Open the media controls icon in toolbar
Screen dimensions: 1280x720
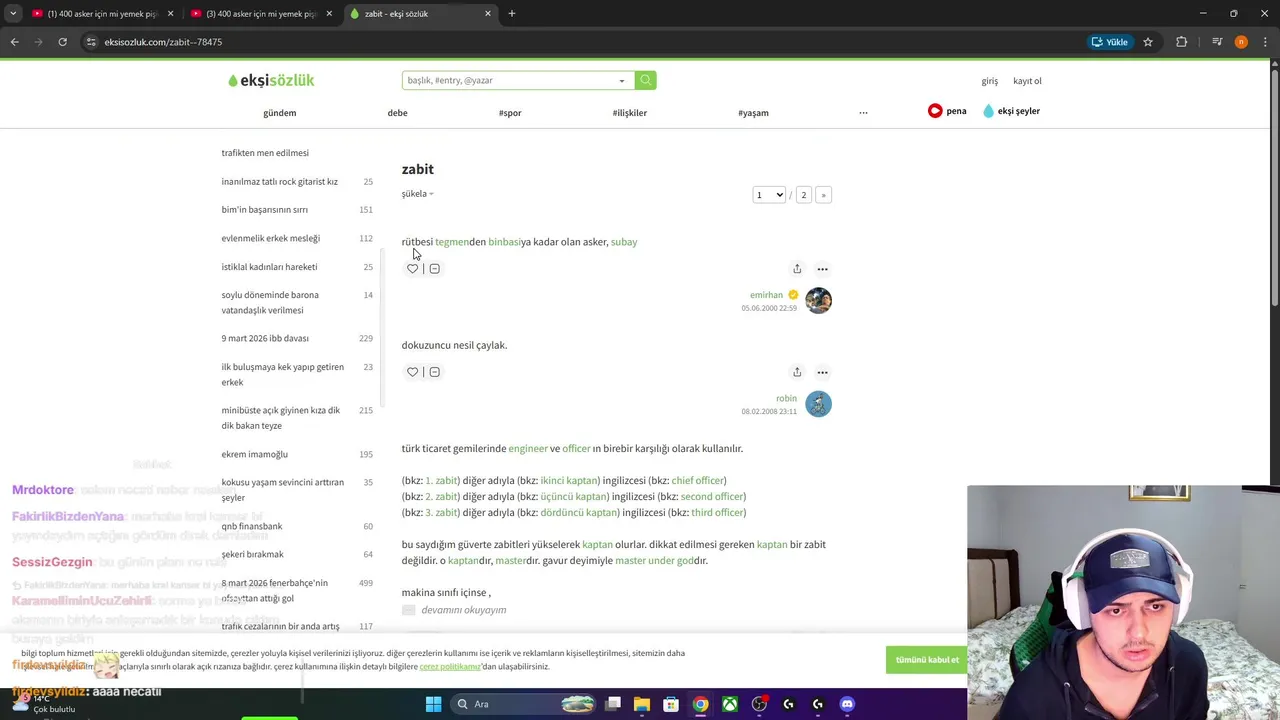coord(1217,42)
